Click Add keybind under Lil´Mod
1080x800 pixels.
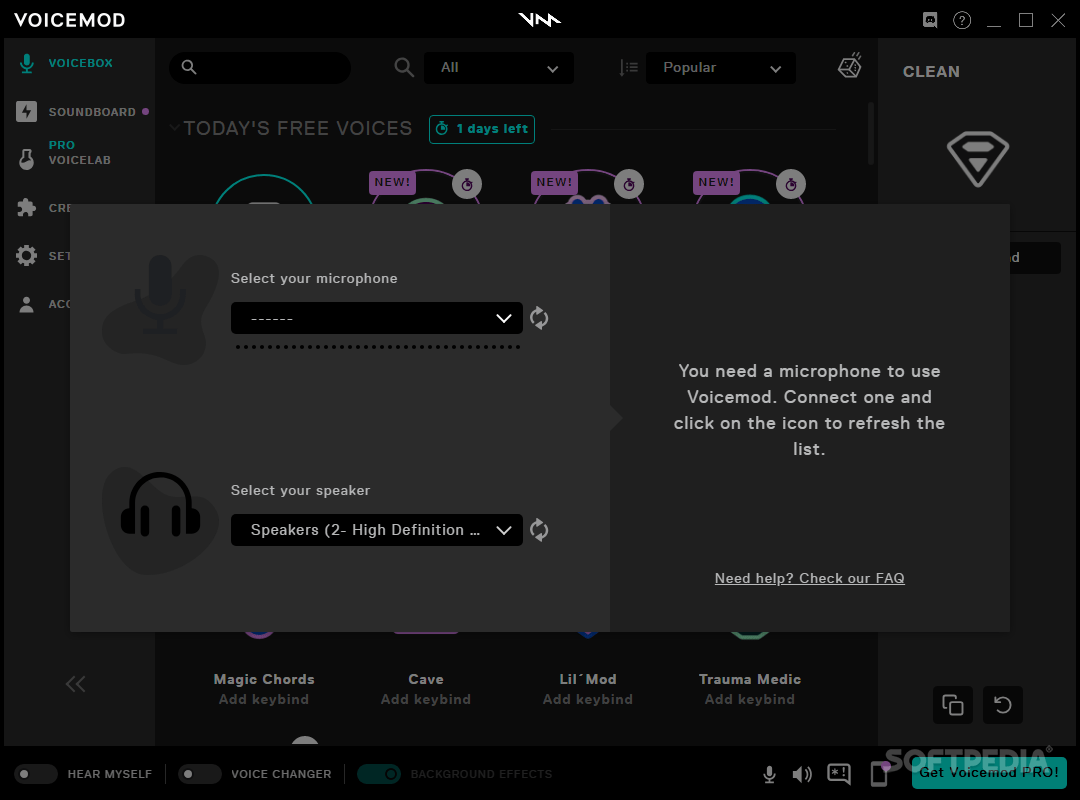588,699
